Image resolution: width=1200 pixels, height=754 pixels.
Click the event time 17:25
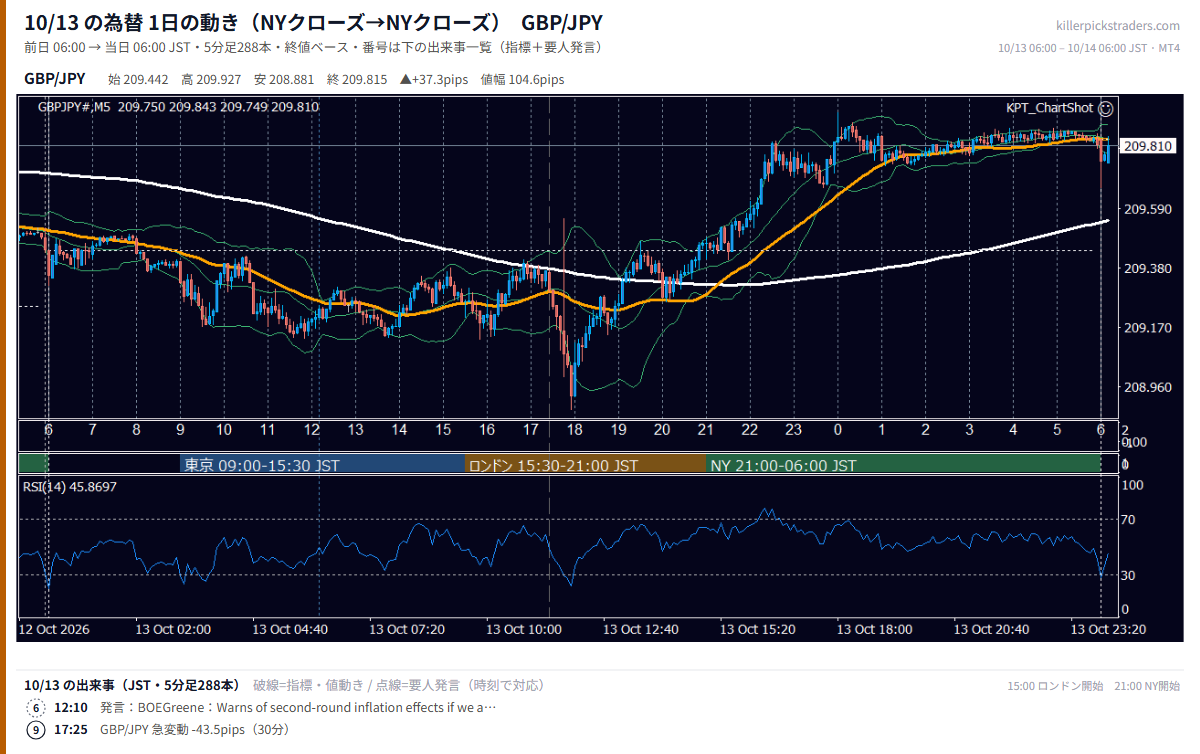69,730
